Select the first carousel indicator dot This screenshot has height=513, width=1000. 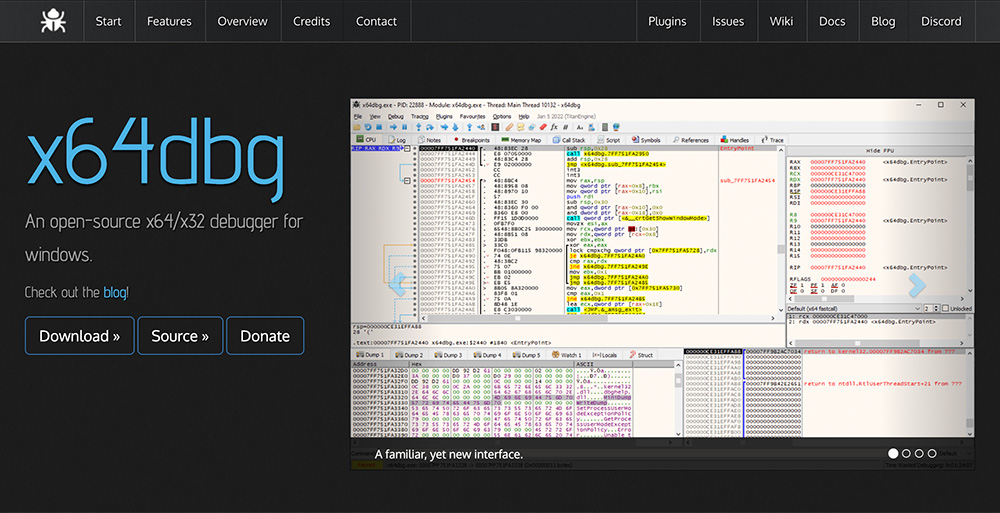(x=893, y=454)
